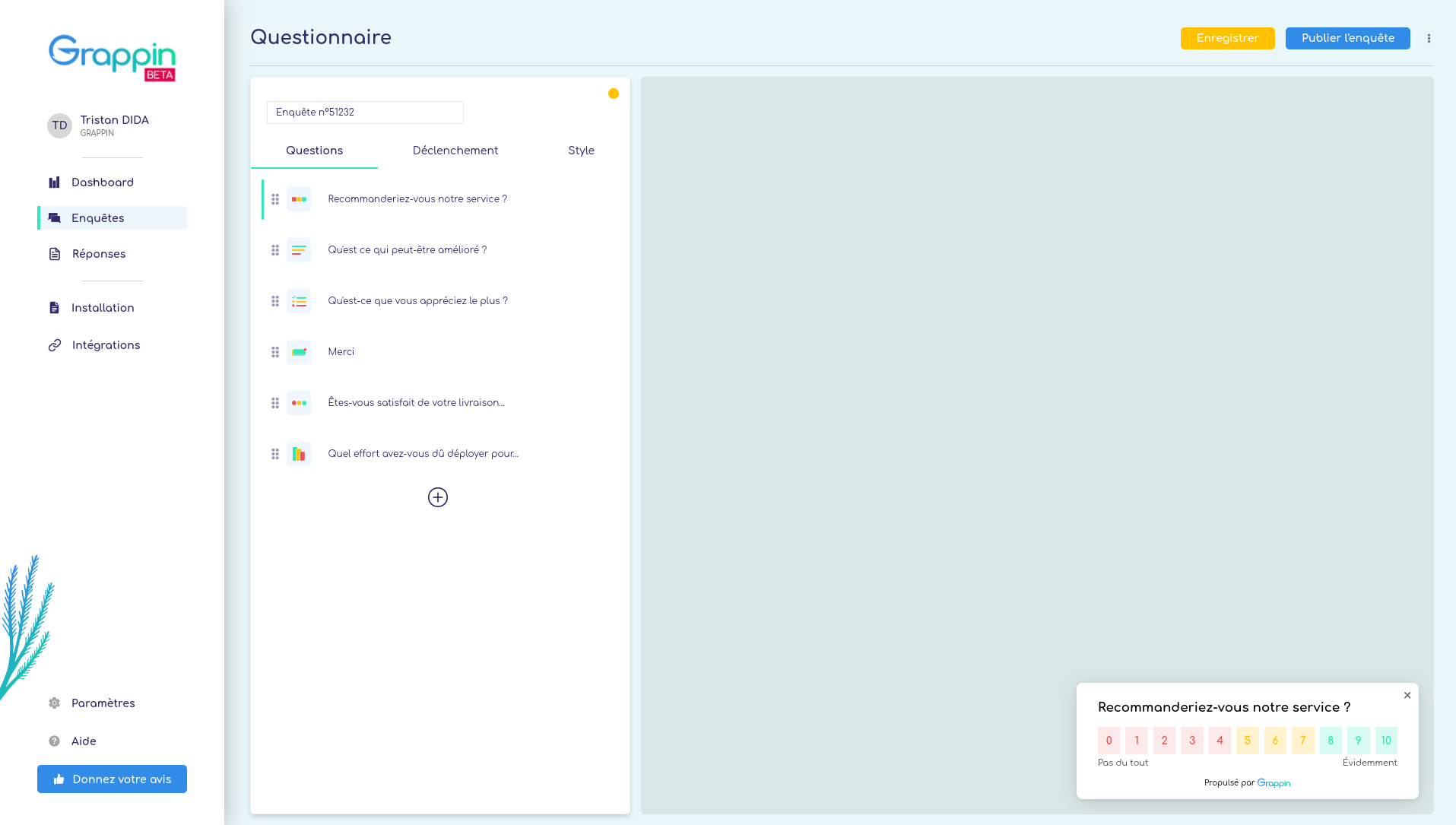The image size is (1456, 825).
Task: Switch to the Déclenchement tab
Action: pos(455,151)
